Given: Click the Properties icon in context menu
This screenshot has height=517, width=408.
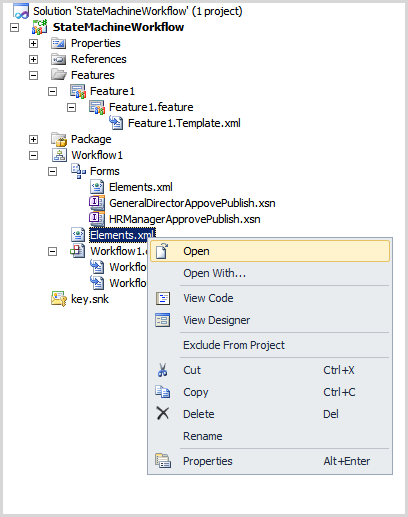Looking at the screenshot, I should (163, 461).
